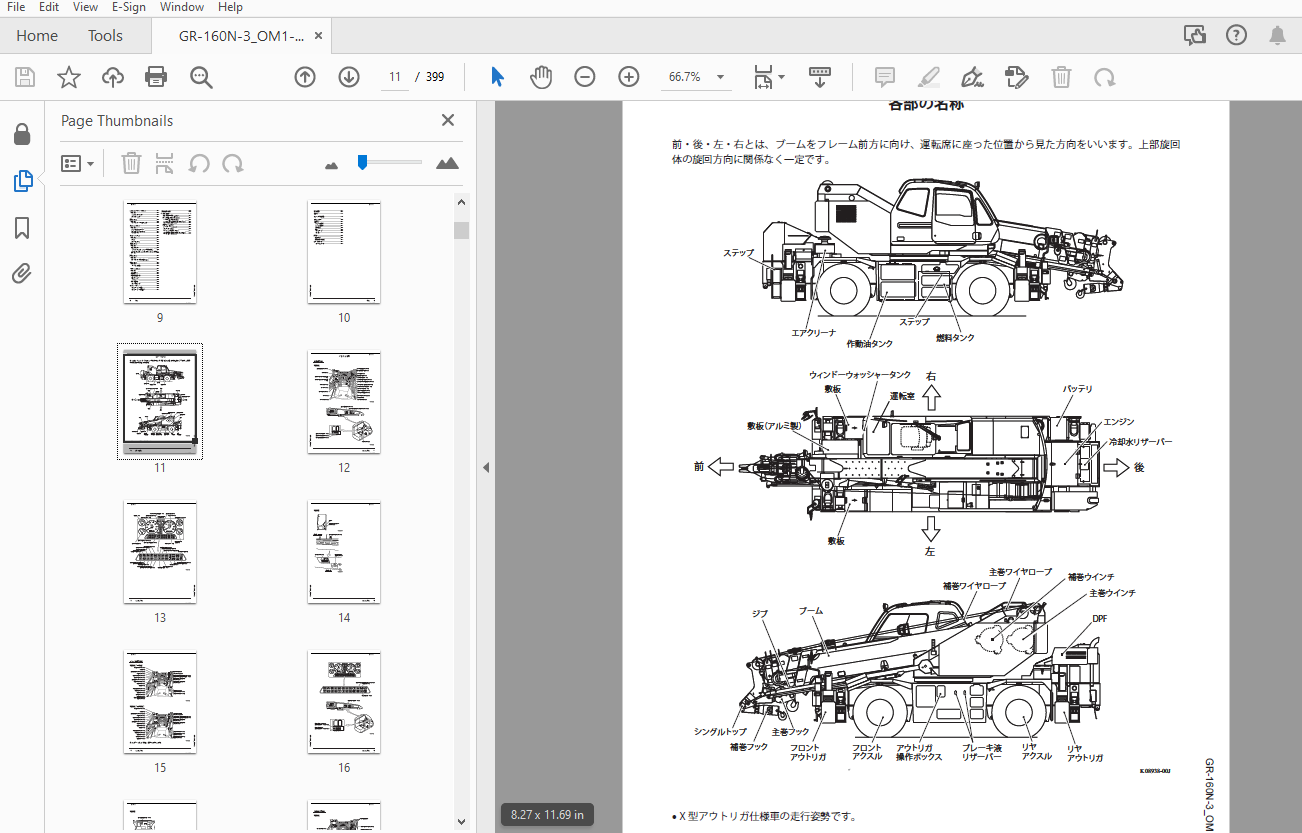Open the fit page scrolling options

tap(768, 77)
